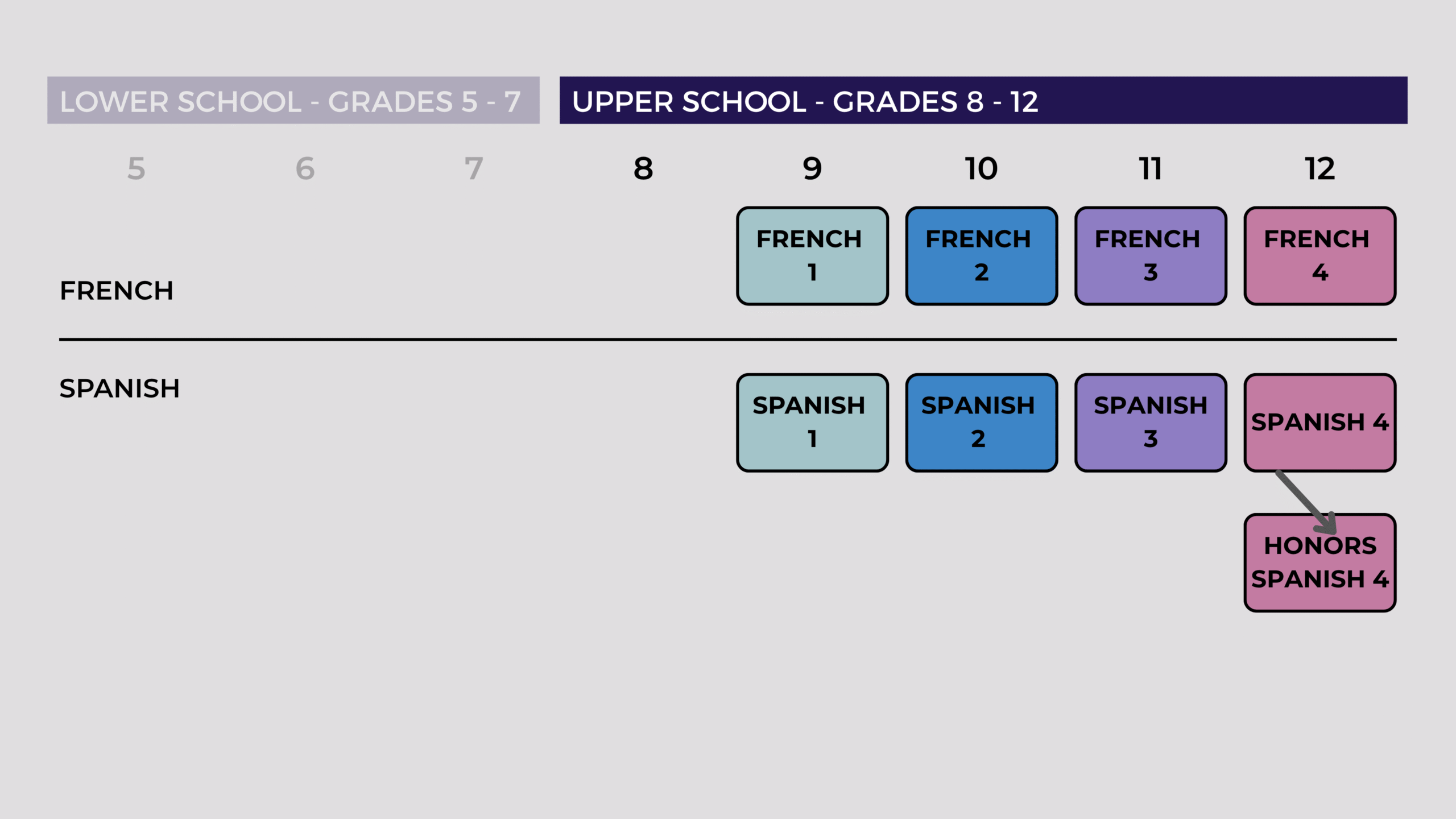Open the Spanish 3 course box
Image resolution: width=1456 pixels, height=819 pixels.
click(1151, 423)
